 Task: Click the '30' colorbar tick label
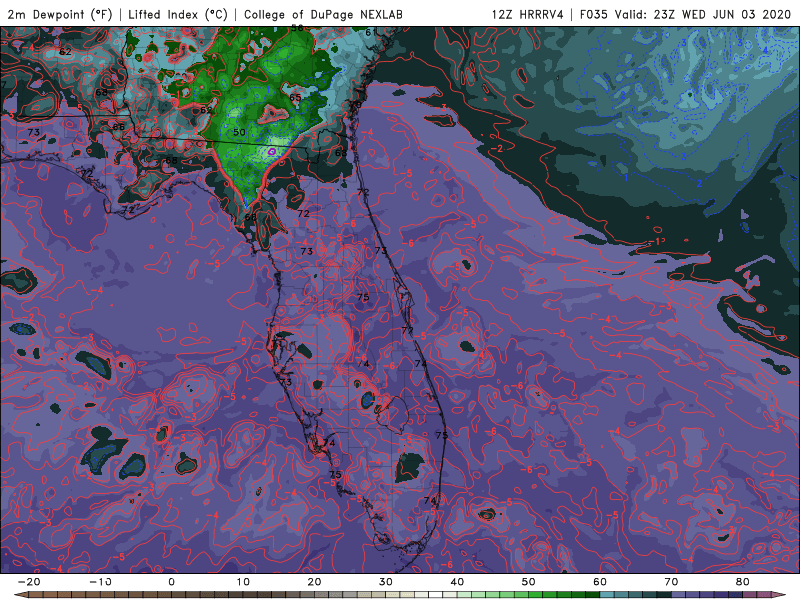coord(386,582)
